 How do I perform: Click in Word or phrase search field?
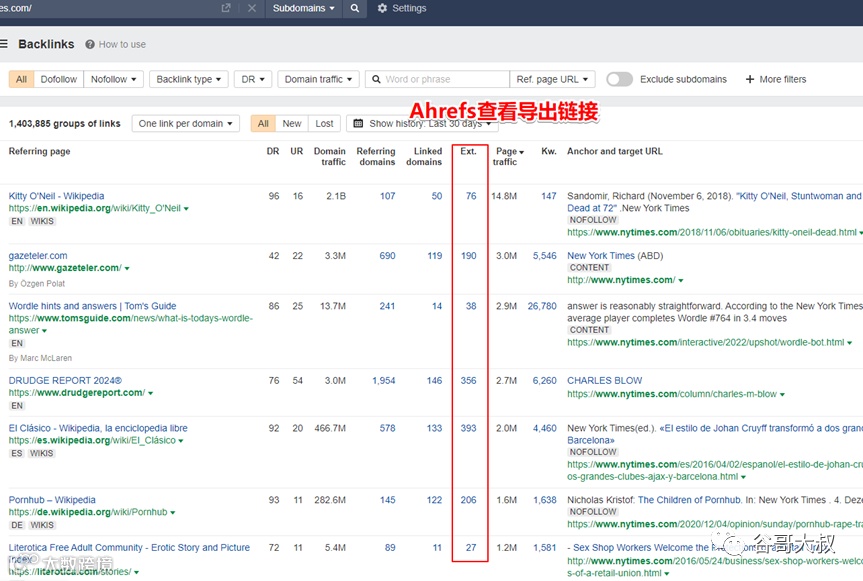[438, 79]
